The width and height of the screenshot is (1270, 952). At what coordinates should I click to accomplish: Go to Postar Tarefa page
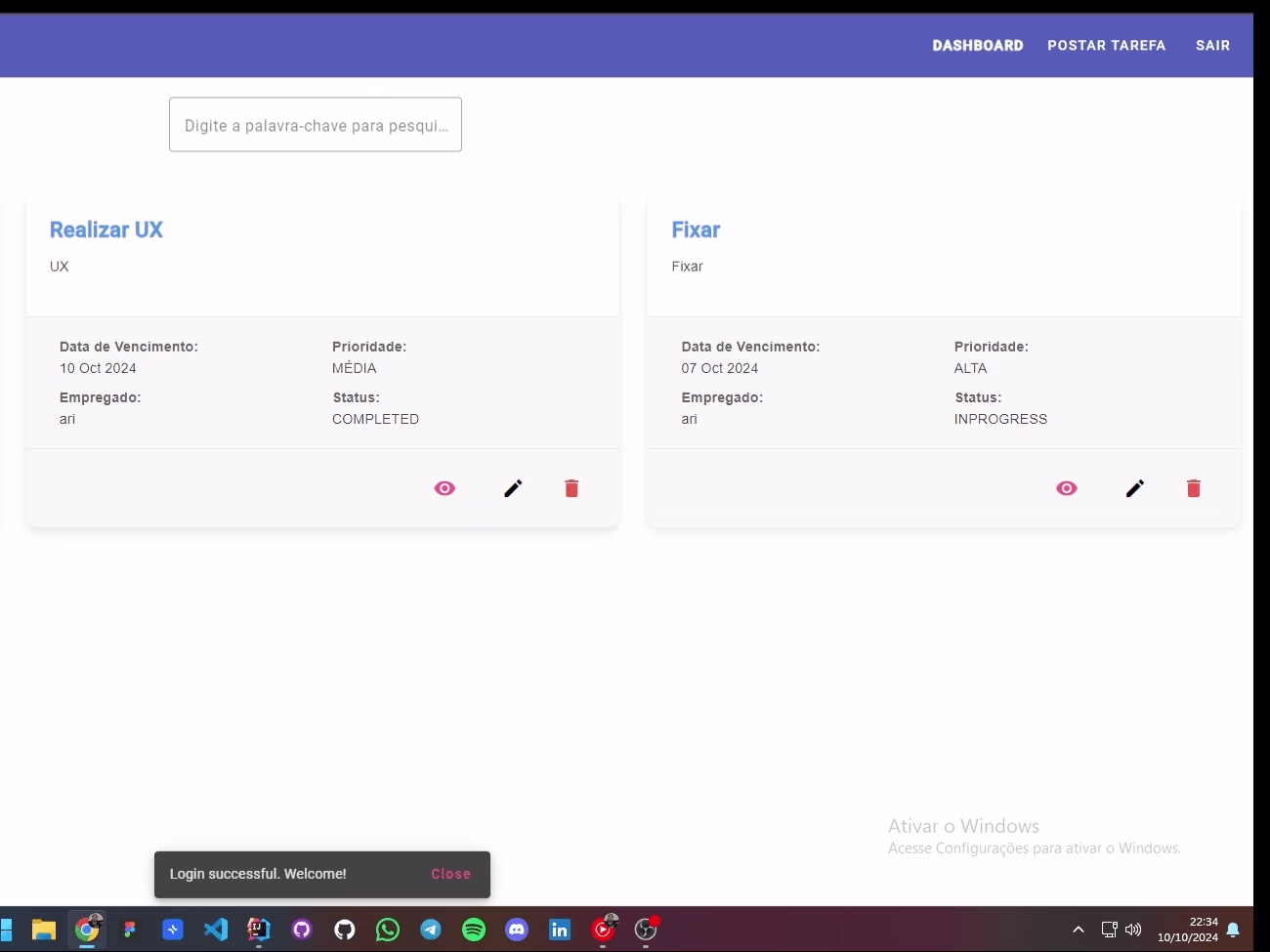(x=1107, y=45)
